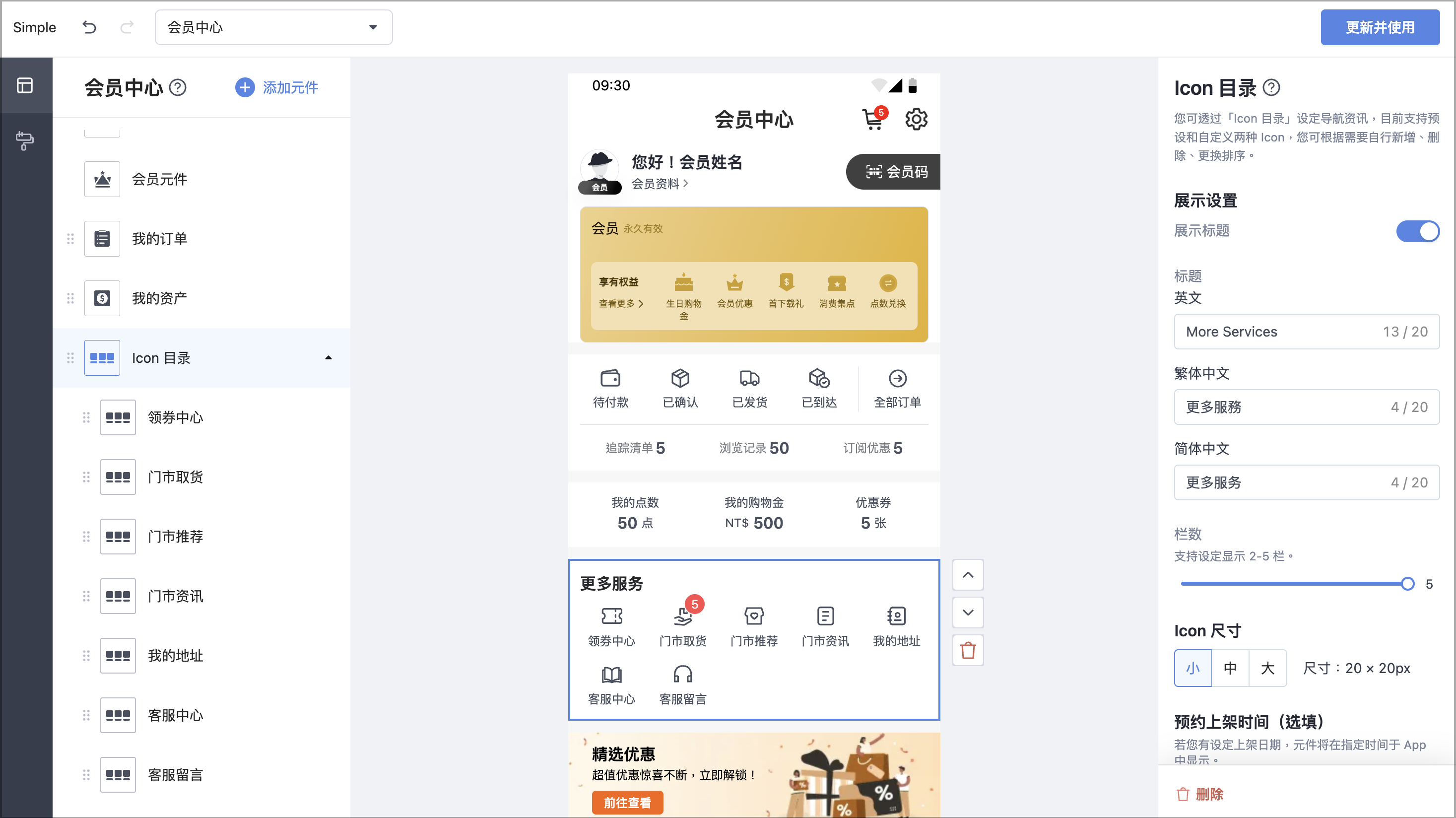This screenshot has height=818, width=1456.
Task: Select Icon size 大
Action: [1268, 668]
